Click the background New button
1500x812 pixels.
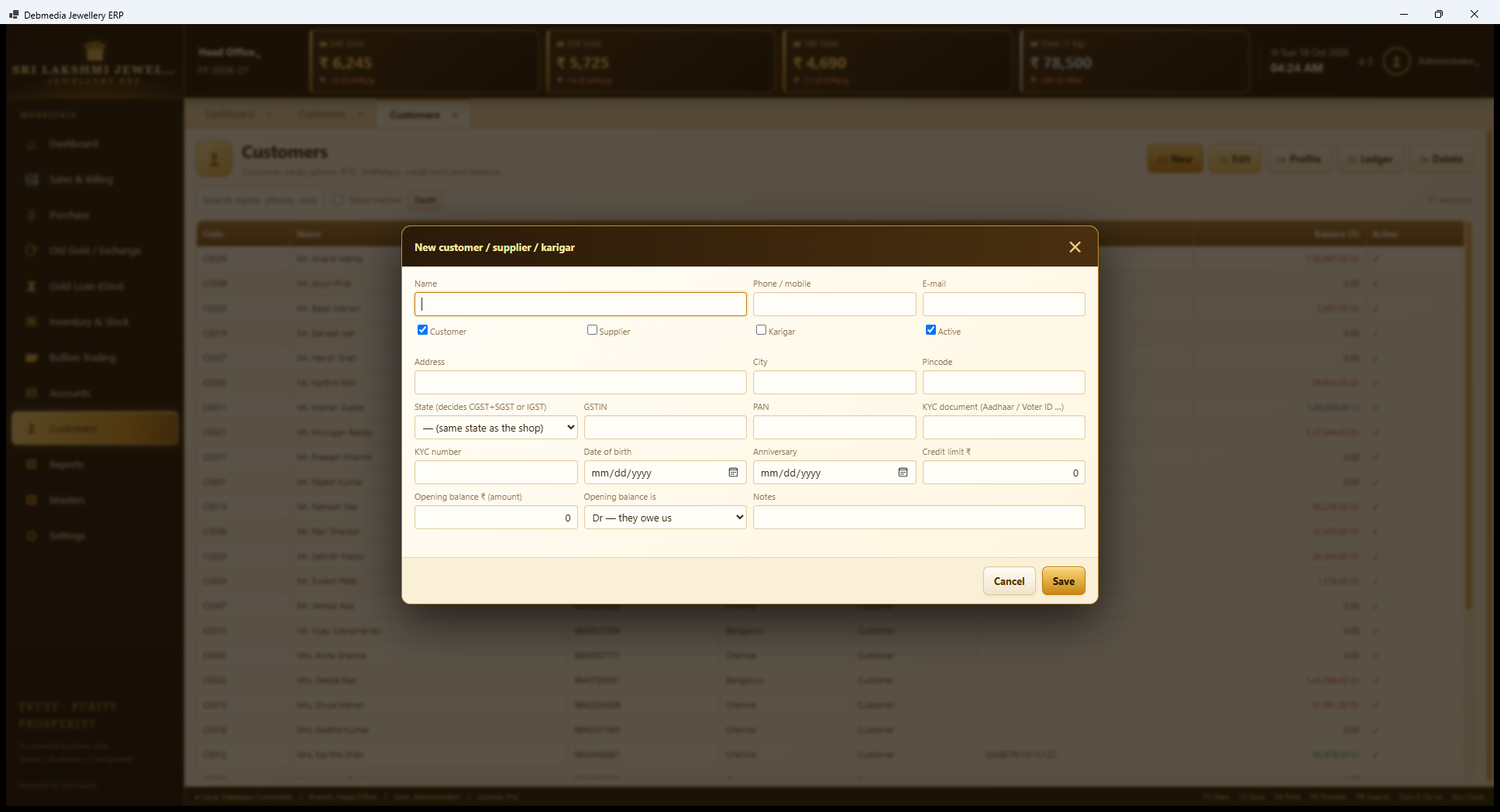pos(1175,159)
